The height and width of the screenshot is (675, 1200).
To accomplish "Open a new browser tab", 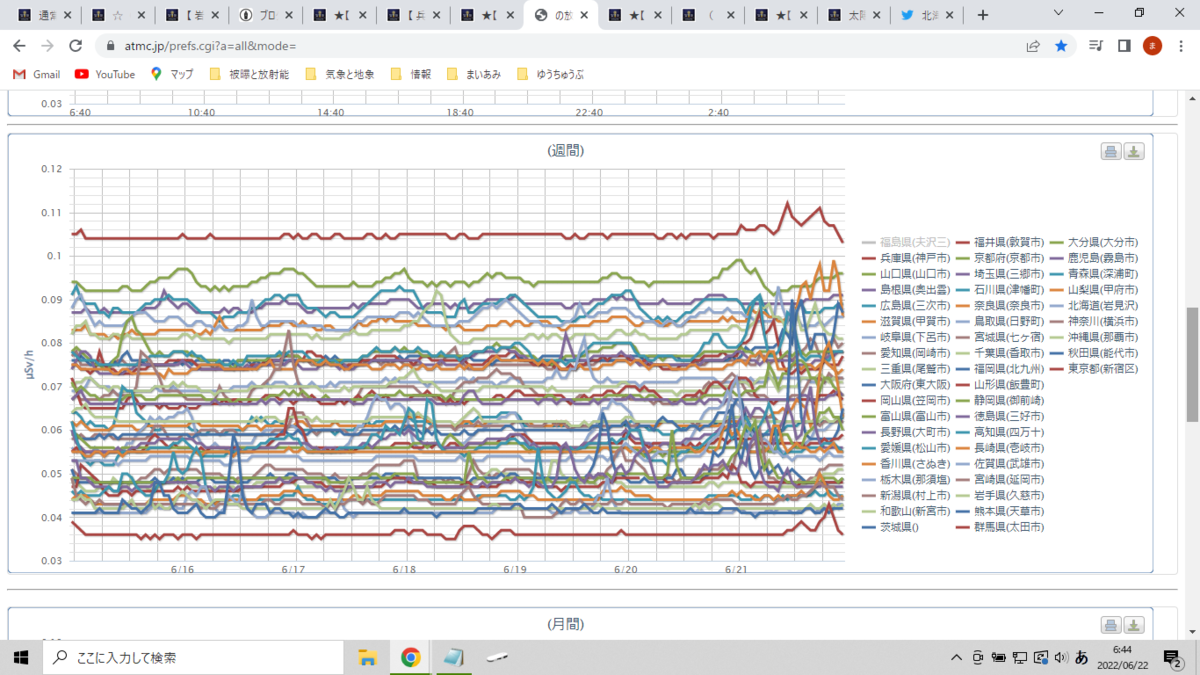I will click(x=983, y=15).
